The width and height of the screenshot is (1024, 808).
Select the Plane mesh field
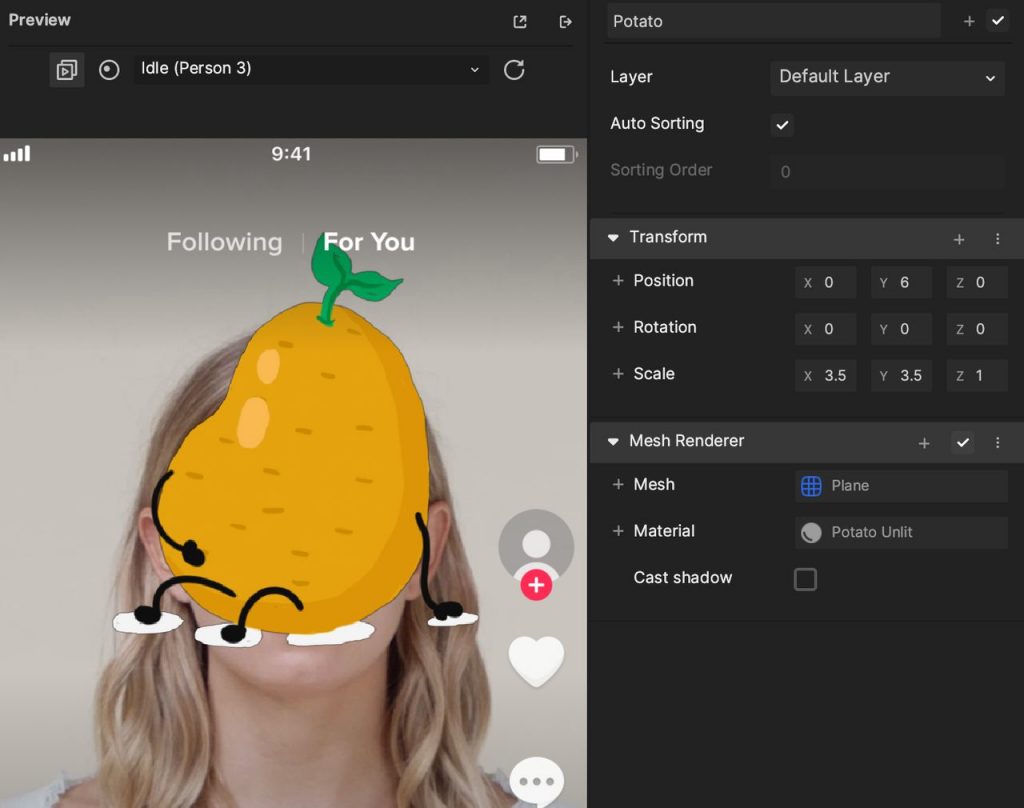pyautogui.click(x=901, y=486)
